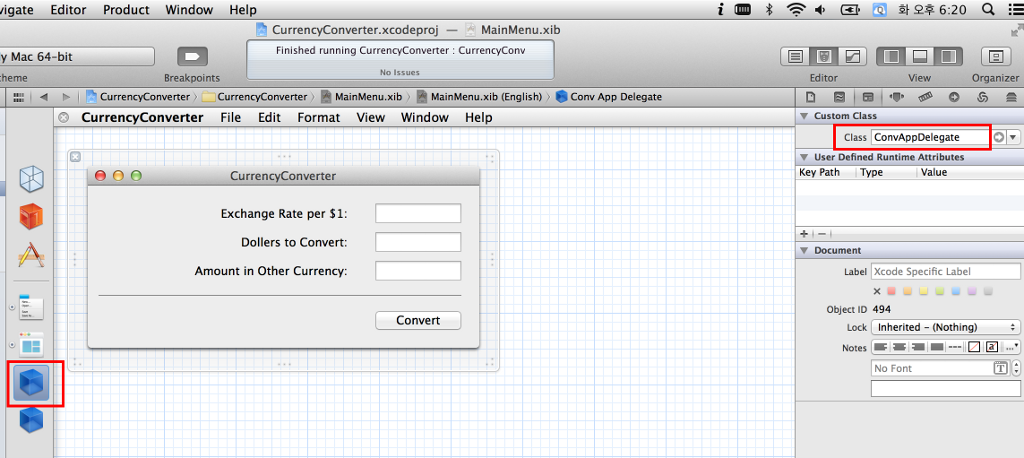Select the File's Owner placeholder cube
Screen dimensions: 1024x458
31,178
